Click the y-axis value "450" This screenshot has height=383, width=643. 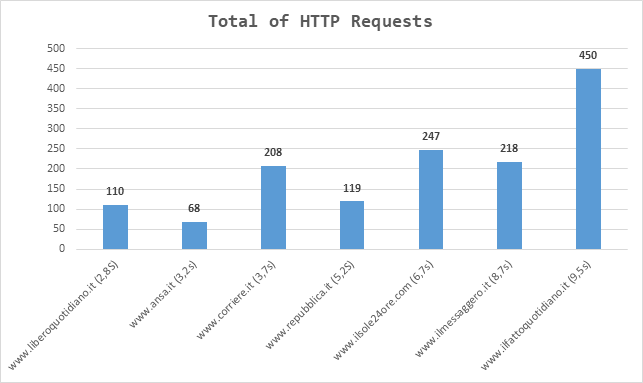[56, 68]
